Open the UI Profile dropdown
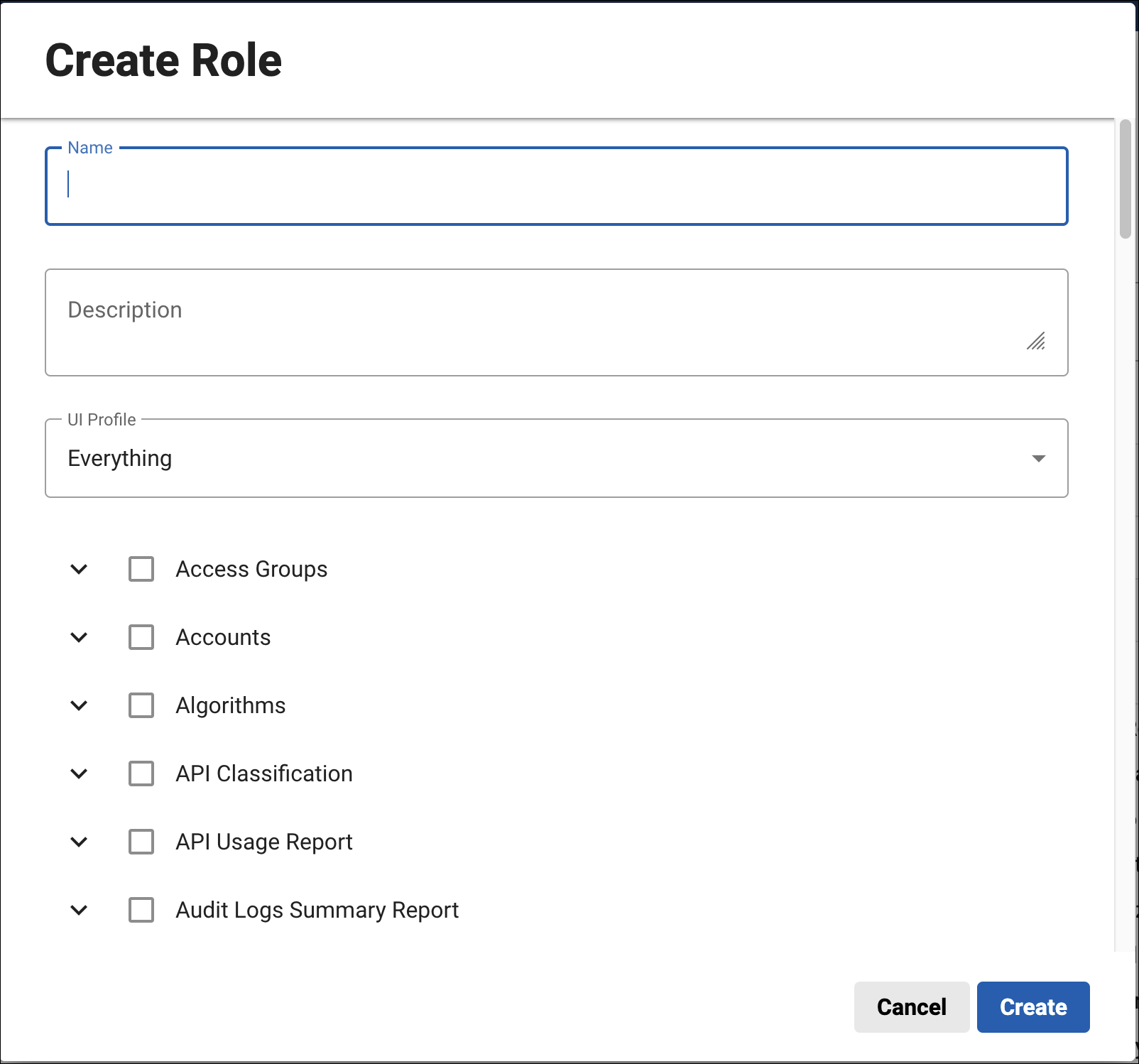 tap(540, 458)
